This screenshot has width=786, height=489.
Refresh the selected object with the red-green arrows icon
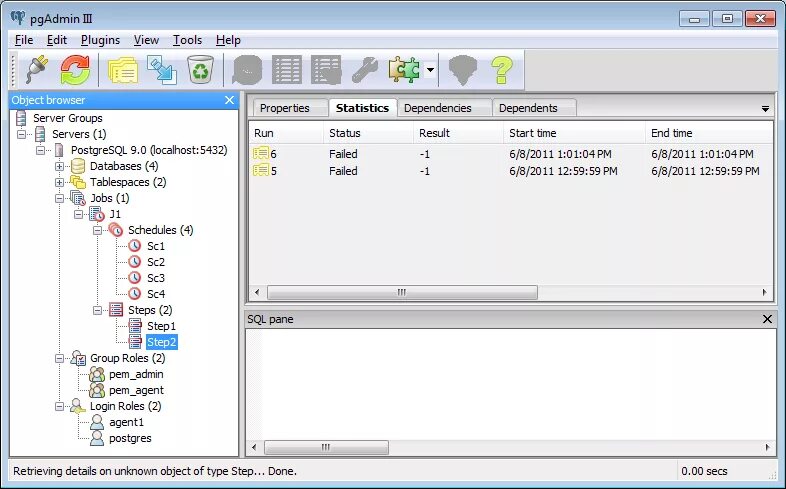click(x=75, y=70)
